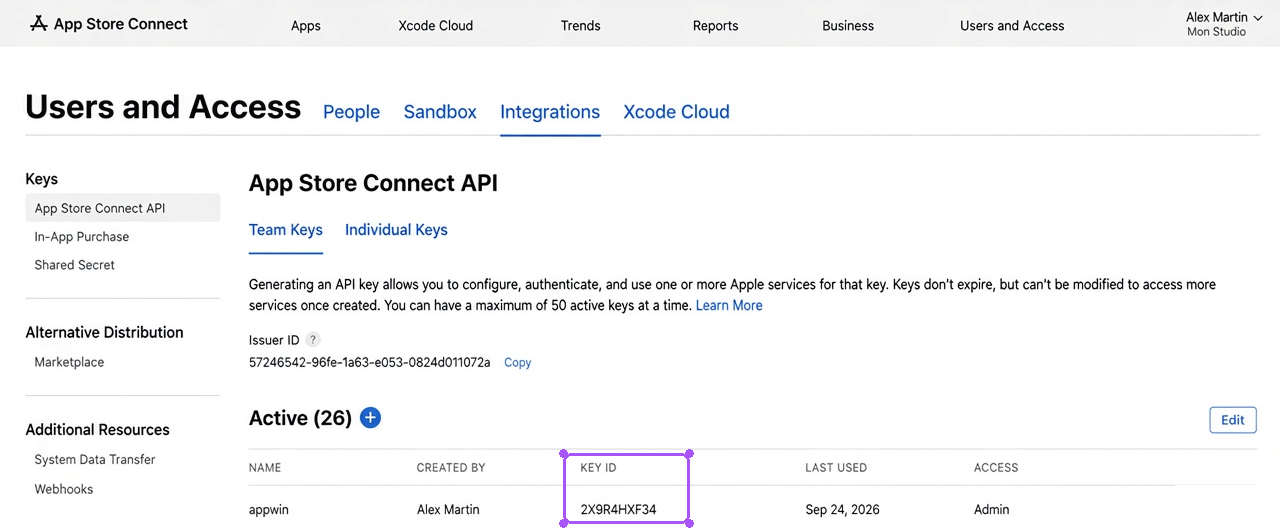This screenshot has width=1280, height=528.
Task: Click the NAME column header
Action: coord(265,467)
